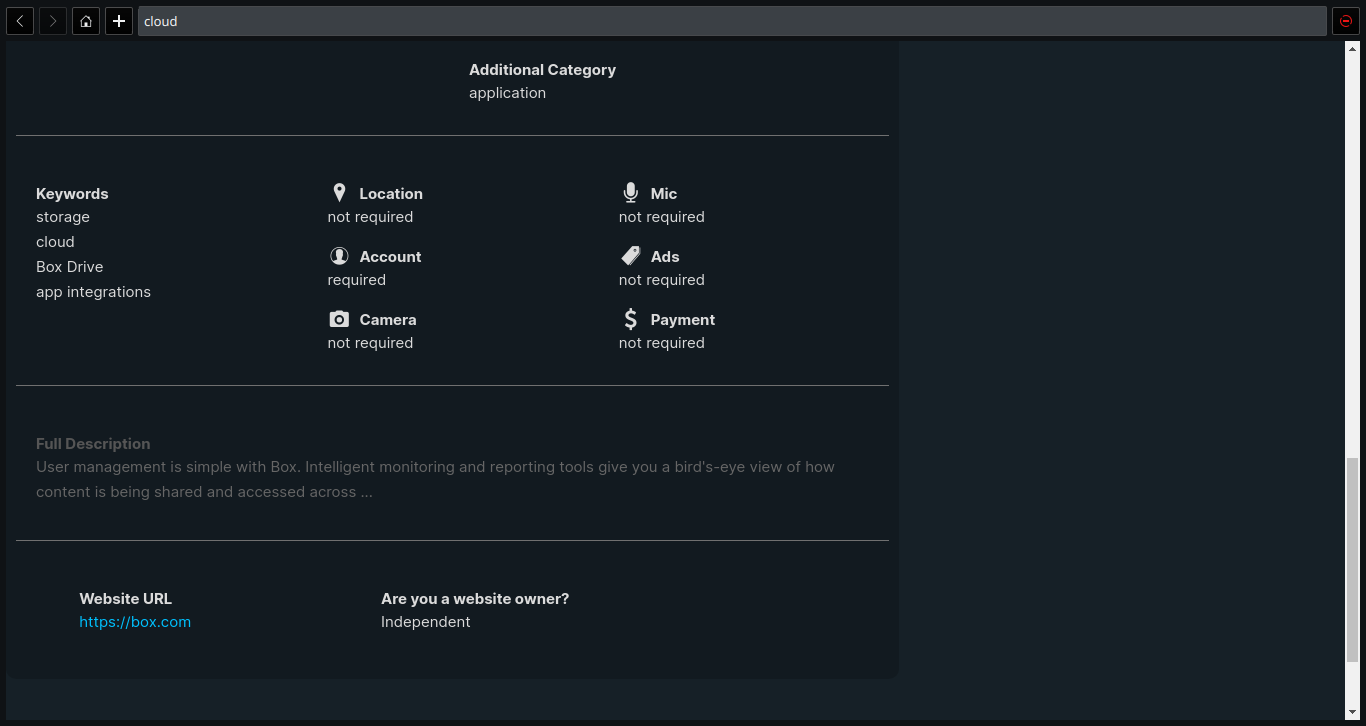This screenshot has width=1366, height=726.
Task: Click the vertical scrollbar thumb
Action: click(x=1352, y=560)
